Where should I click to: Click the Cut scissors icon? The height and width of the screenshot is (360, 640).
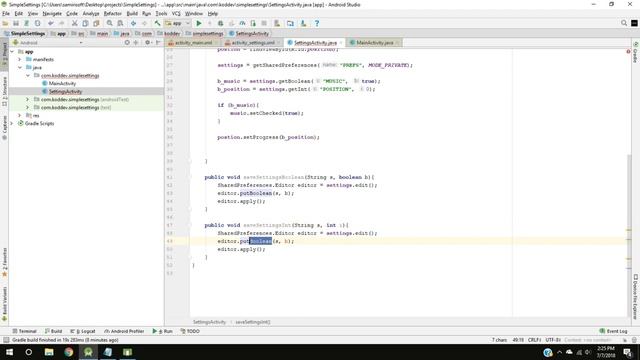point(74,23)
